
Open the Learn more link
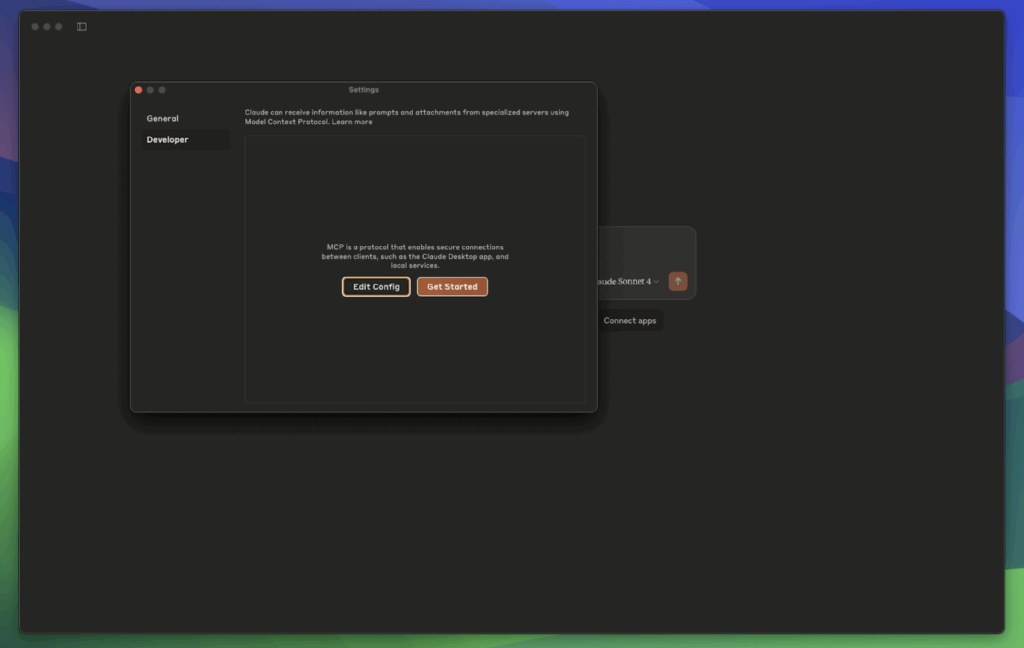click(x=352, y=122)
